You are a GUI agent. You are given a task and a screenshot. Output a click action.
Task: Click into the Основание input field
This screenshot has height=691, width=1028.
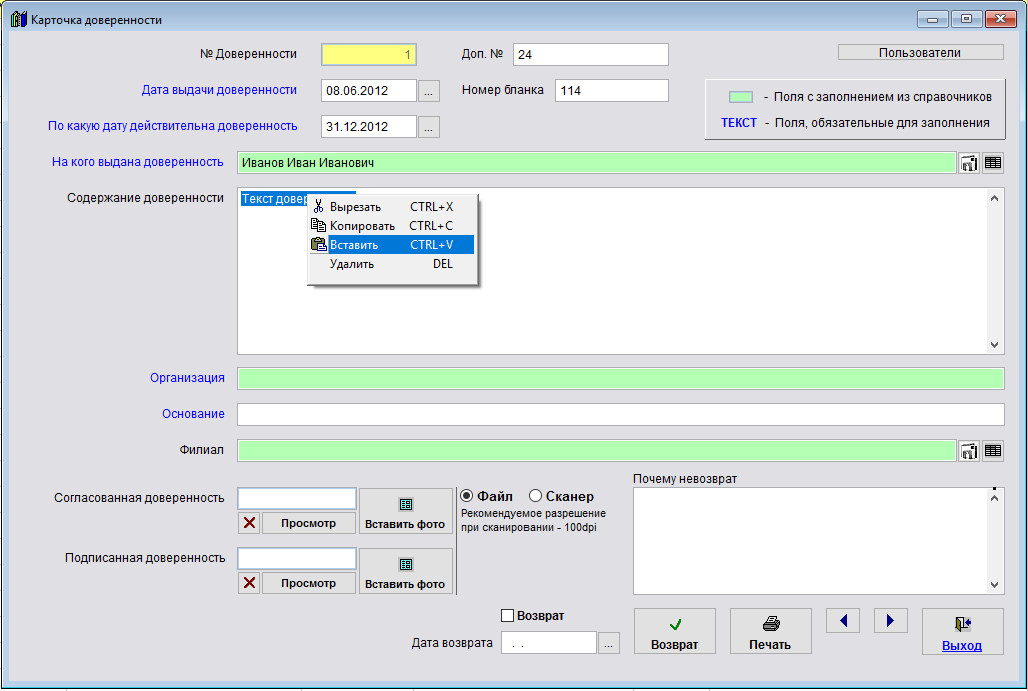point(620,414)
